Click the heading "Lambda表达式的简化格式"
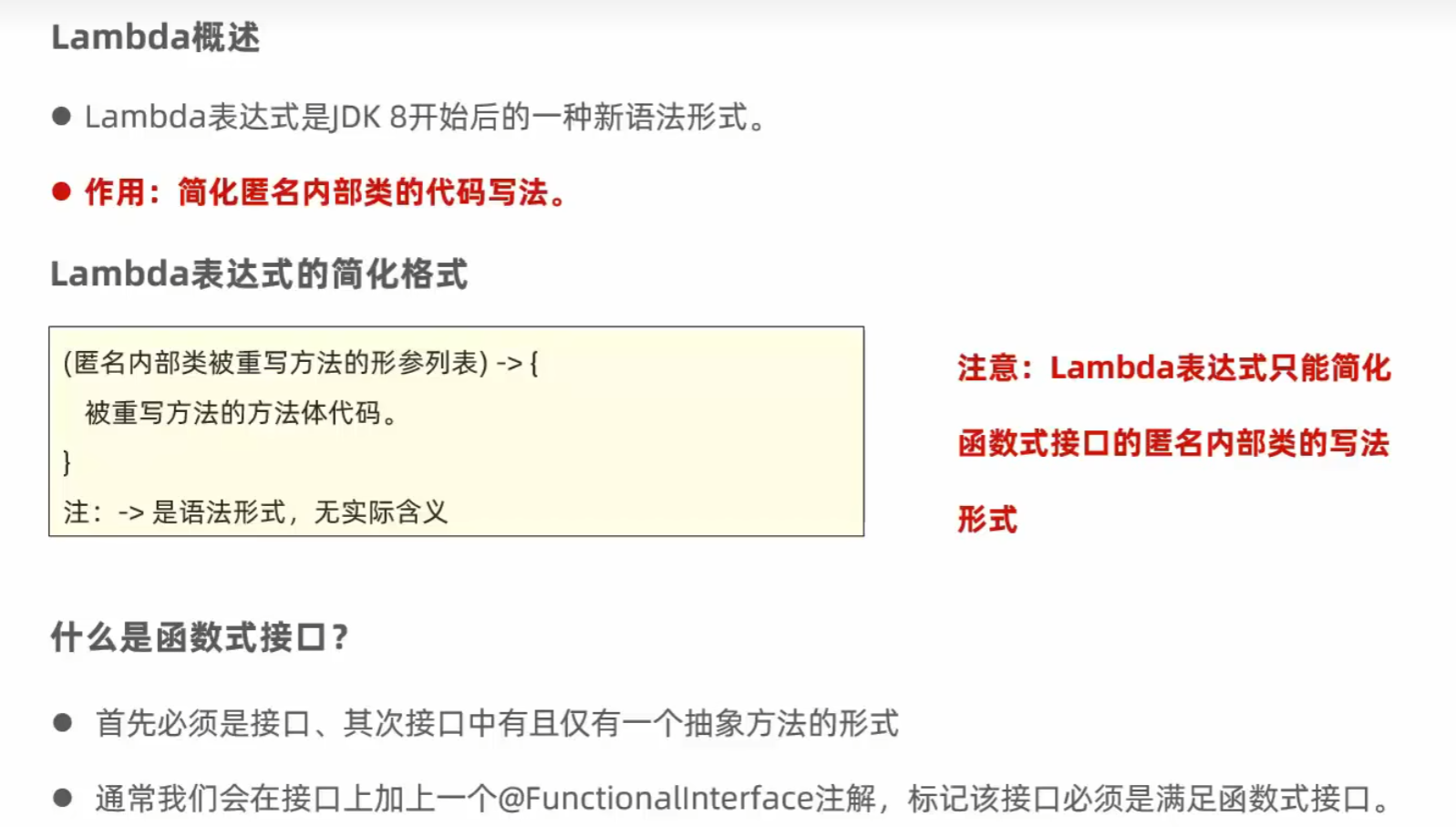This screenshot has width=1456, height=827. (259, 274)
